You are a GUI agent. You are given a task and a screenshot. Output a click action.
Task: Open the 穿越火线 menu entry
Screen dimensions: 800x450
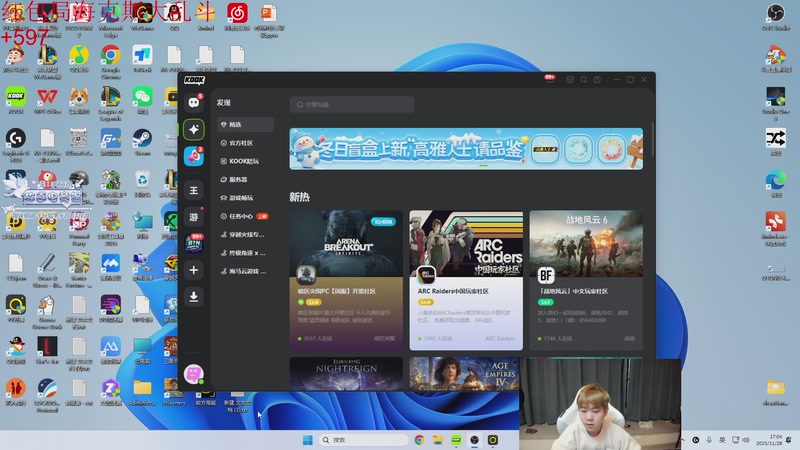pos(245,235)
